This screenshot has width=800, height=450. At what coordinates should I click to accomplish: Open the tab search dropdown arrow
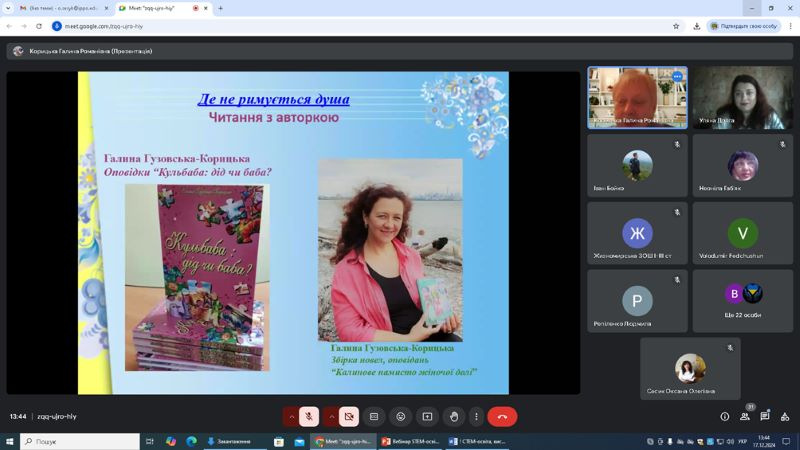8,8
